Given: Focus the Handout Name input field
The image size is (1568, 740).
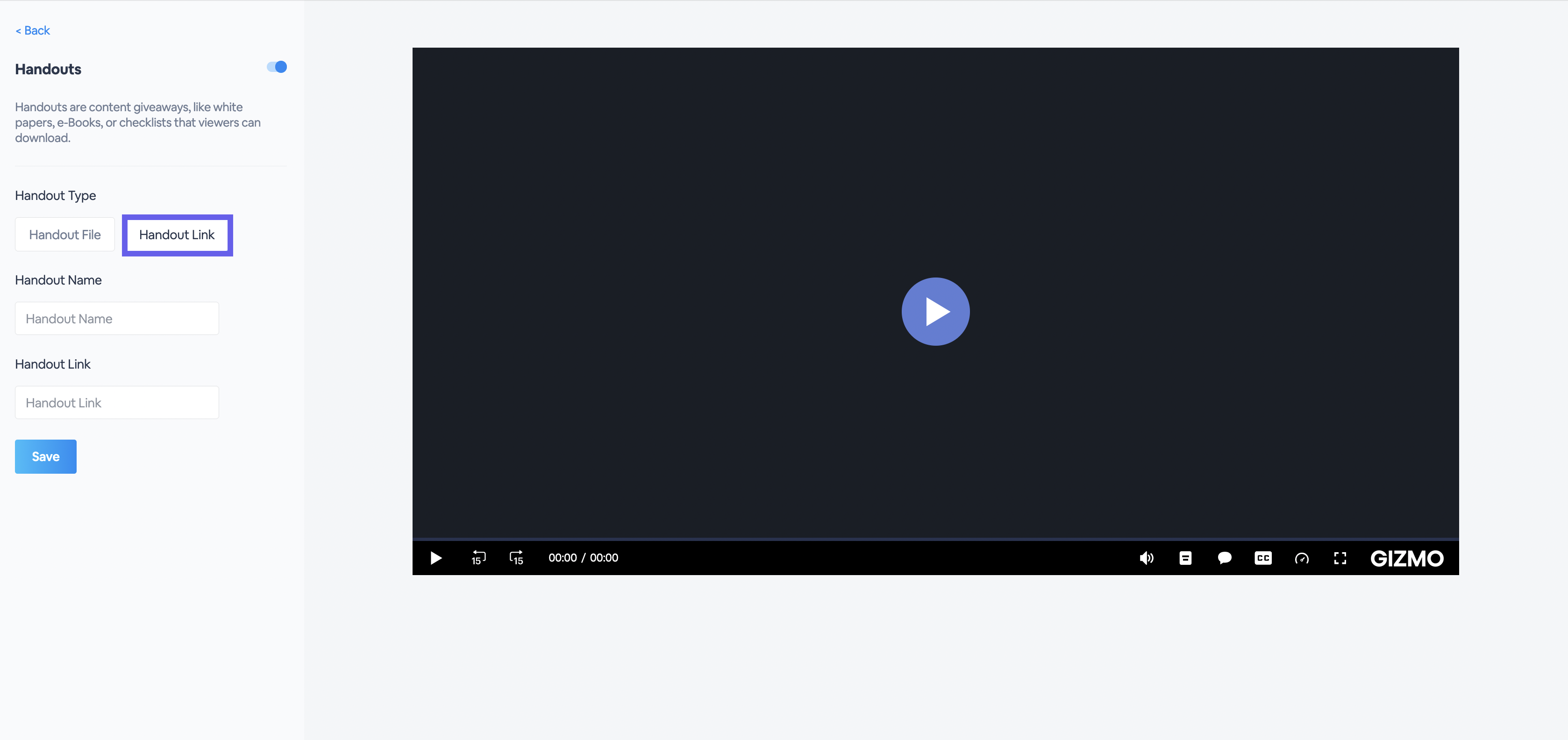Looking at the screenshot, I should [117, 318].
